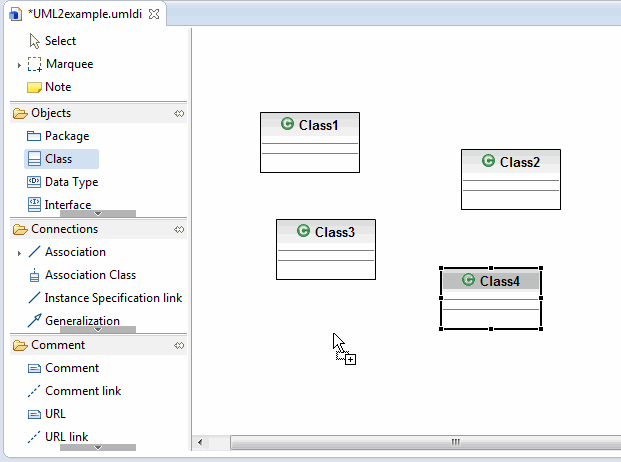Image resolution: width=621 pixels, height=462 pixels.
Task: Click the horizontal scrollbar thumb
Action: point(455,442)
